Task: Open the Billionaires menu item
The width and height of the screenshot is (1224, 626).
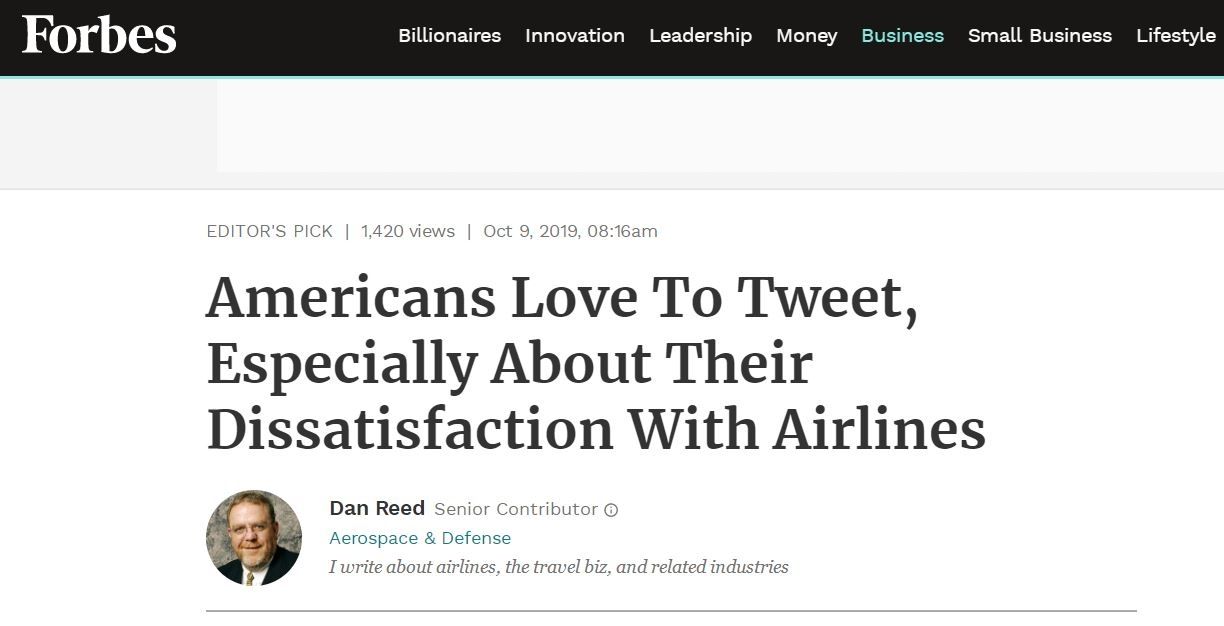Action: coord(449,36)
